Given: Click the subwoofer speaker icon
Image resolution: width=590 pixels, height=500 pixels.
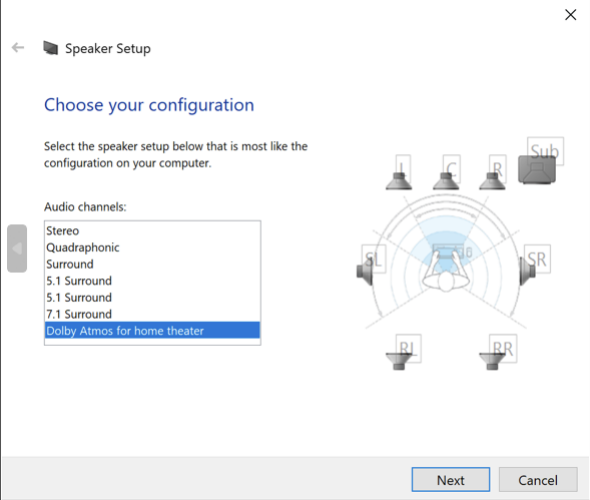Looking at the screenshot, I should [x=537, y=170].
